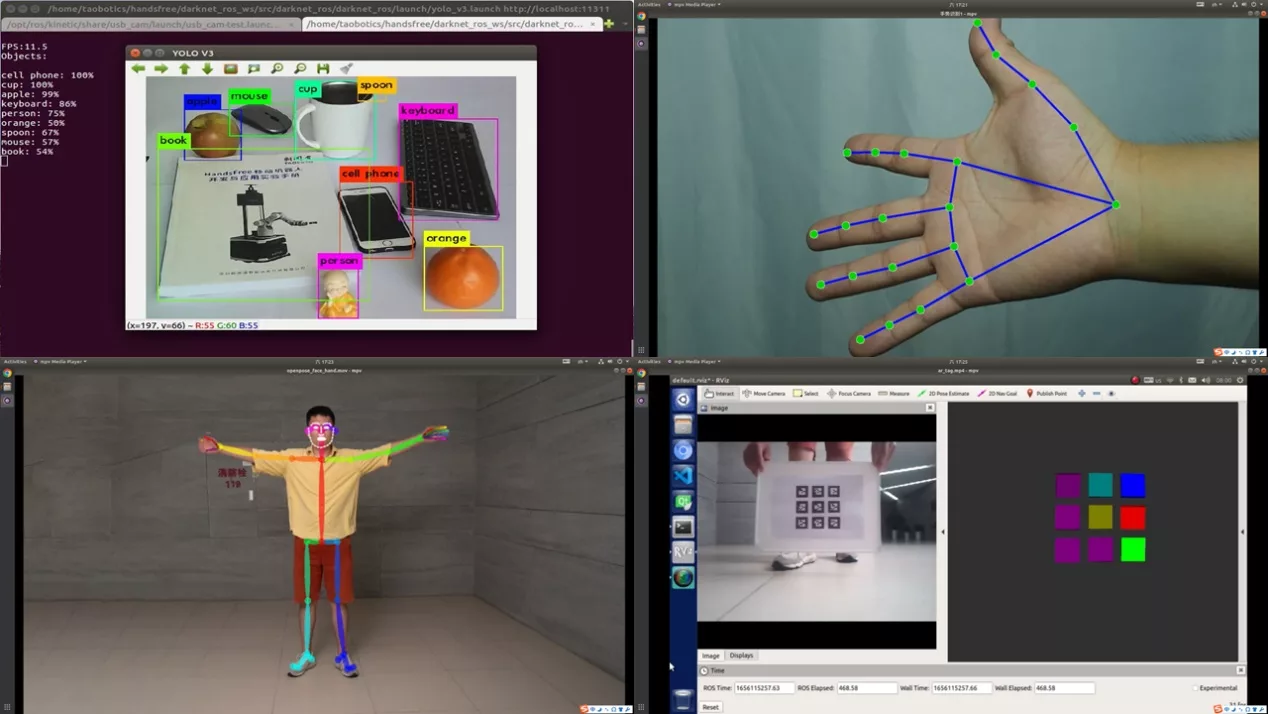Enable the Experimental checkbox in RViz
1268x714 pixels.
click(1195, 688)
